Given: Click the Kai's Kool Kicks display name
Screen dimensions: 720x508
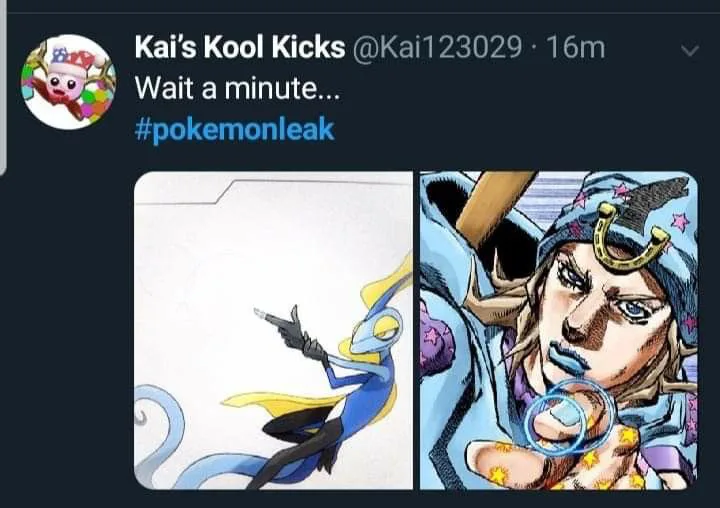Looking at the screenshot, I should click(x=240, y=47).
